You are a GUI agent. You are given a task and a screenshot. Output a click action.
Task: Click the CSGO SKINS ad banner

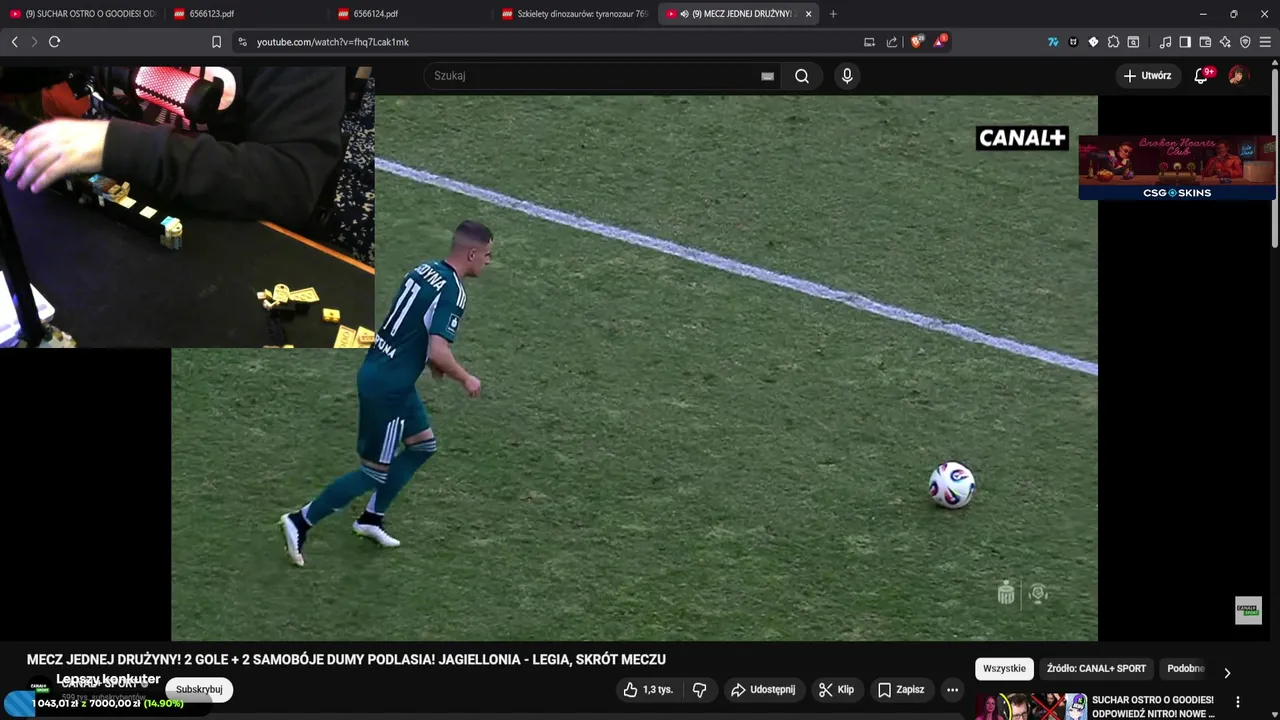1176,167
